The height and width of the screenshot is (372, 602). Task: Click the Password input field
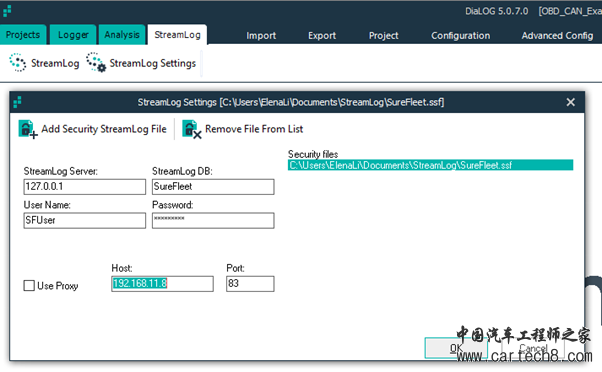213,221
